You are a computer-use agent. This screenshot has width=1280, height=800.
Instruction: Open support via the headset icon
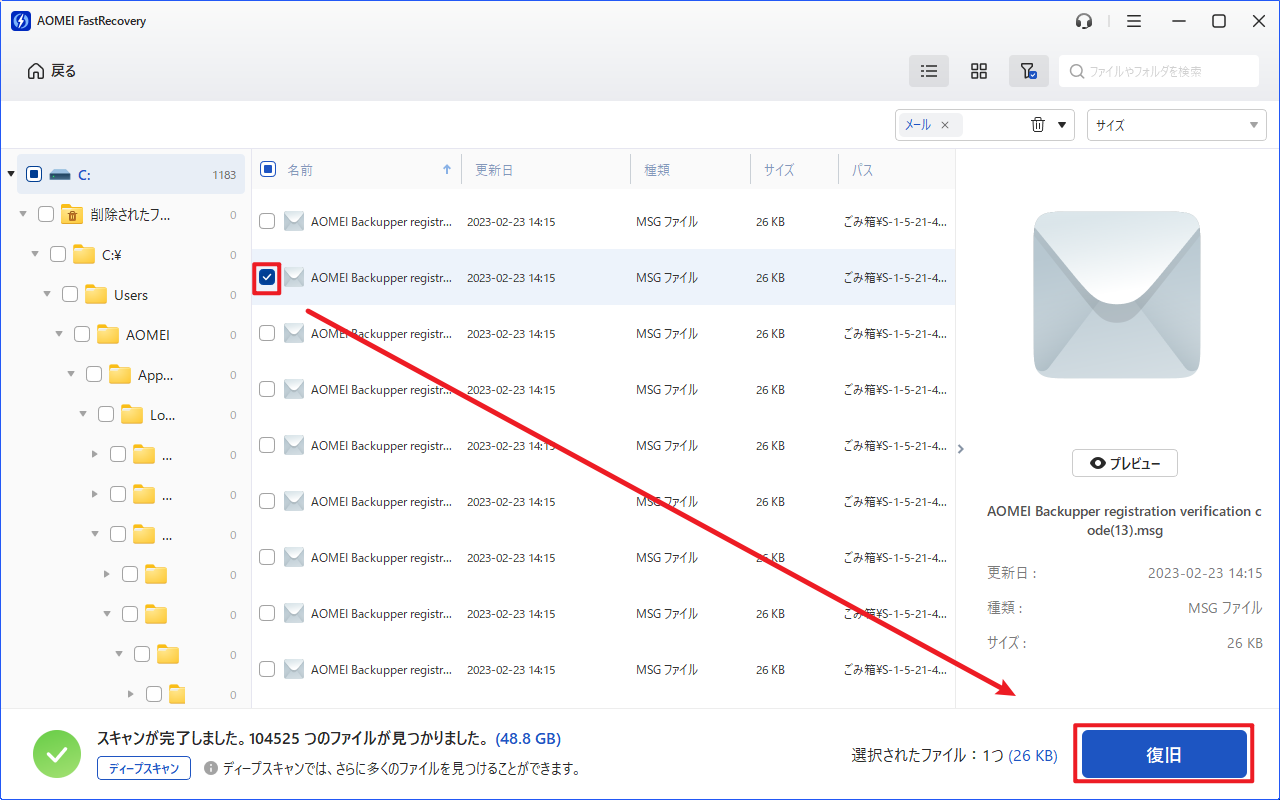[x=1084, y=21]
